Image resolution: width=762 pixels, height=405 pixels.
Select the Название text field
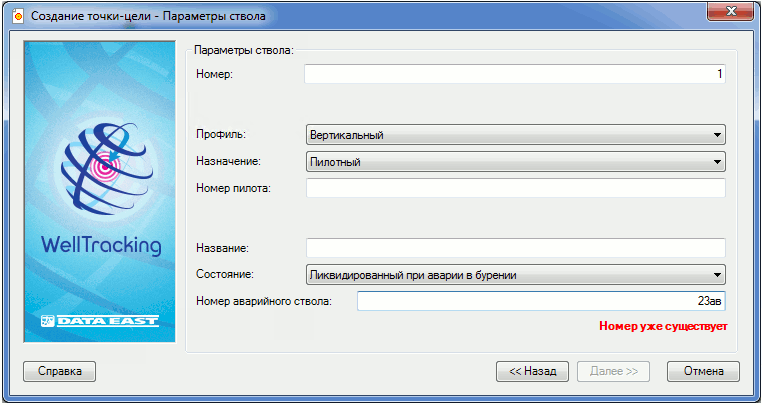point(514,248)
